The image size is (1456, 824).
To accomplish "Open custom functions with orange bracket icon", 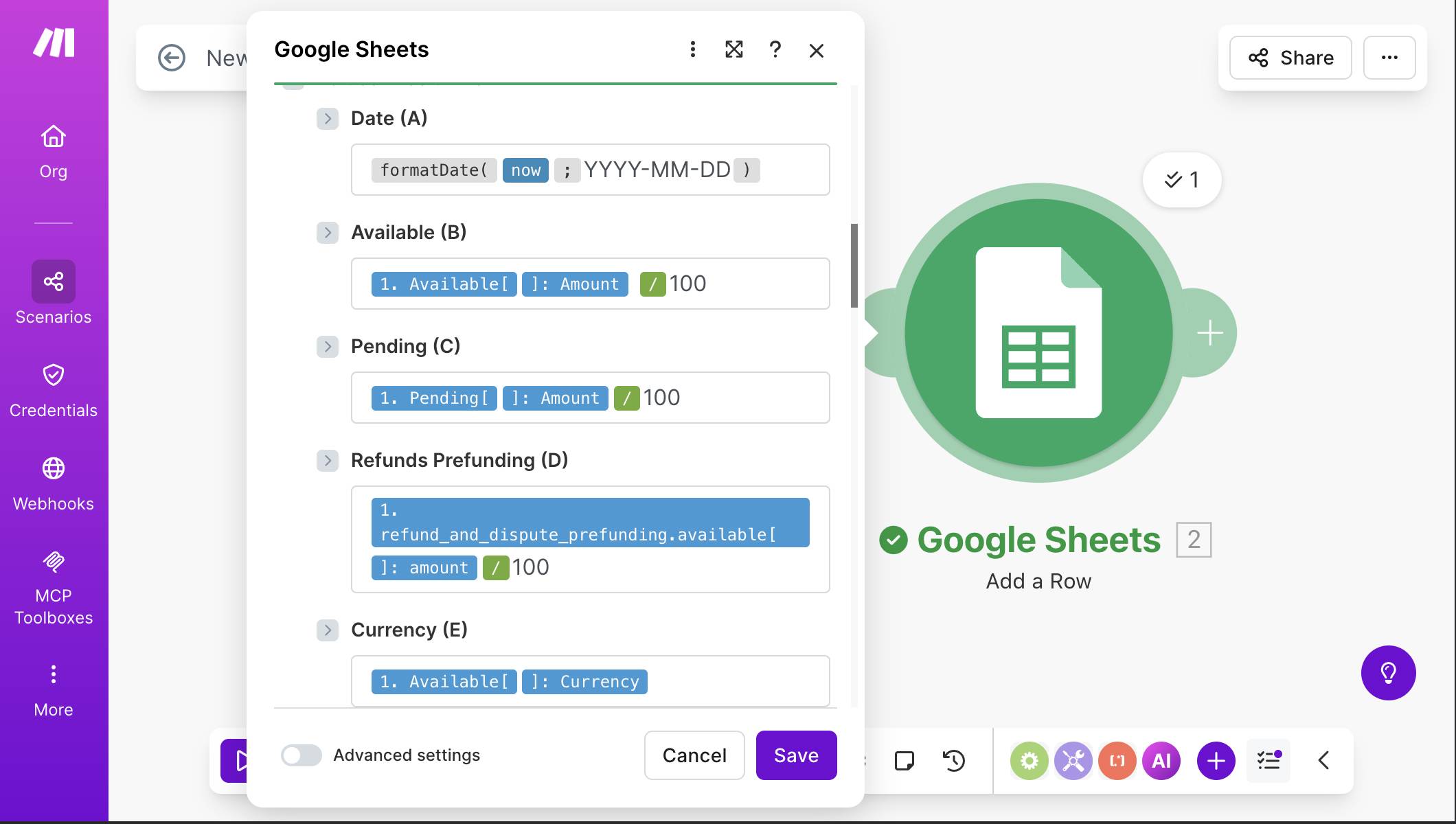I will pos(1117,761).
